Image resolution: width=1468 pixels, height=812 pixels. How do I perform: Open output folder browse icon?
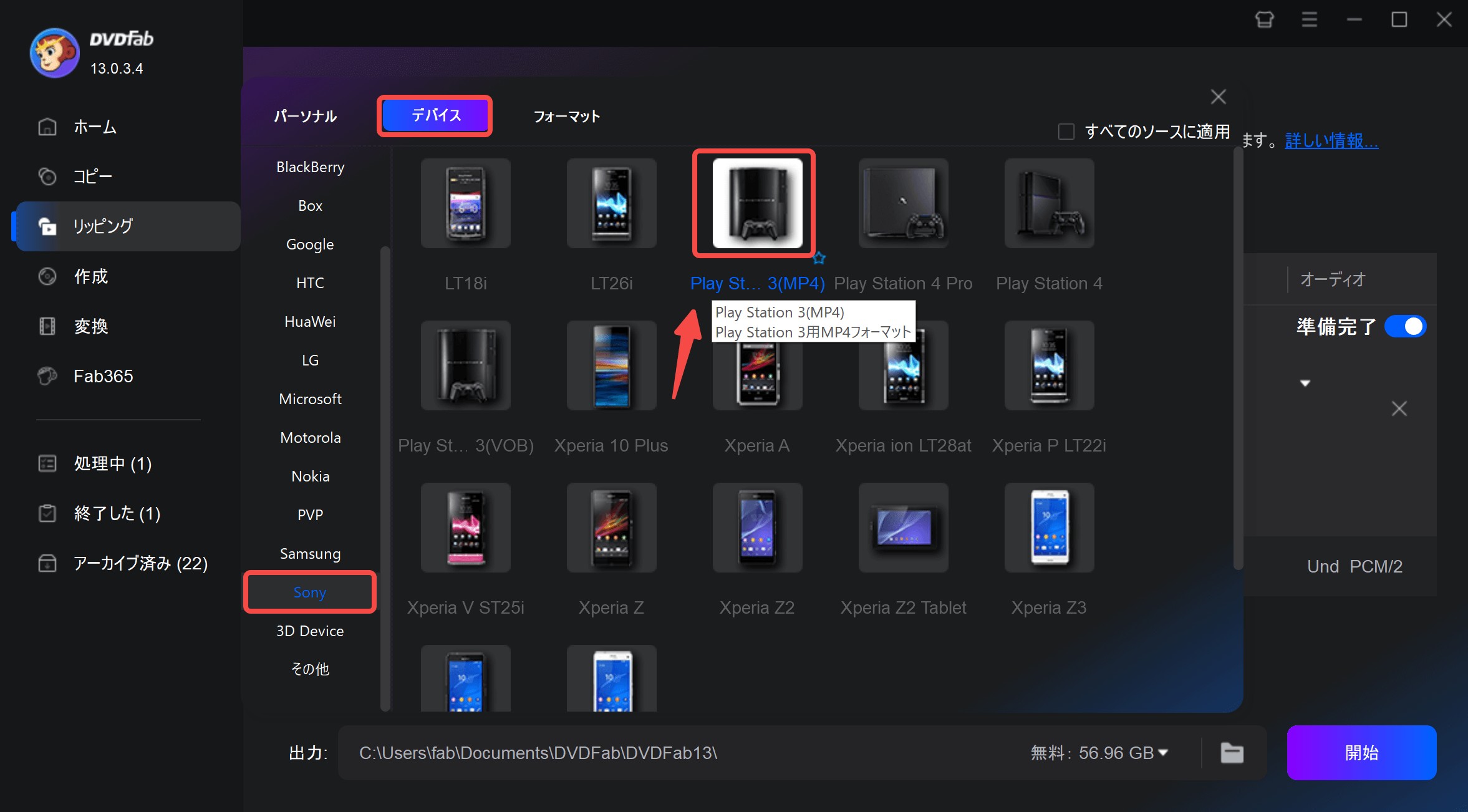coord(1232,753)
